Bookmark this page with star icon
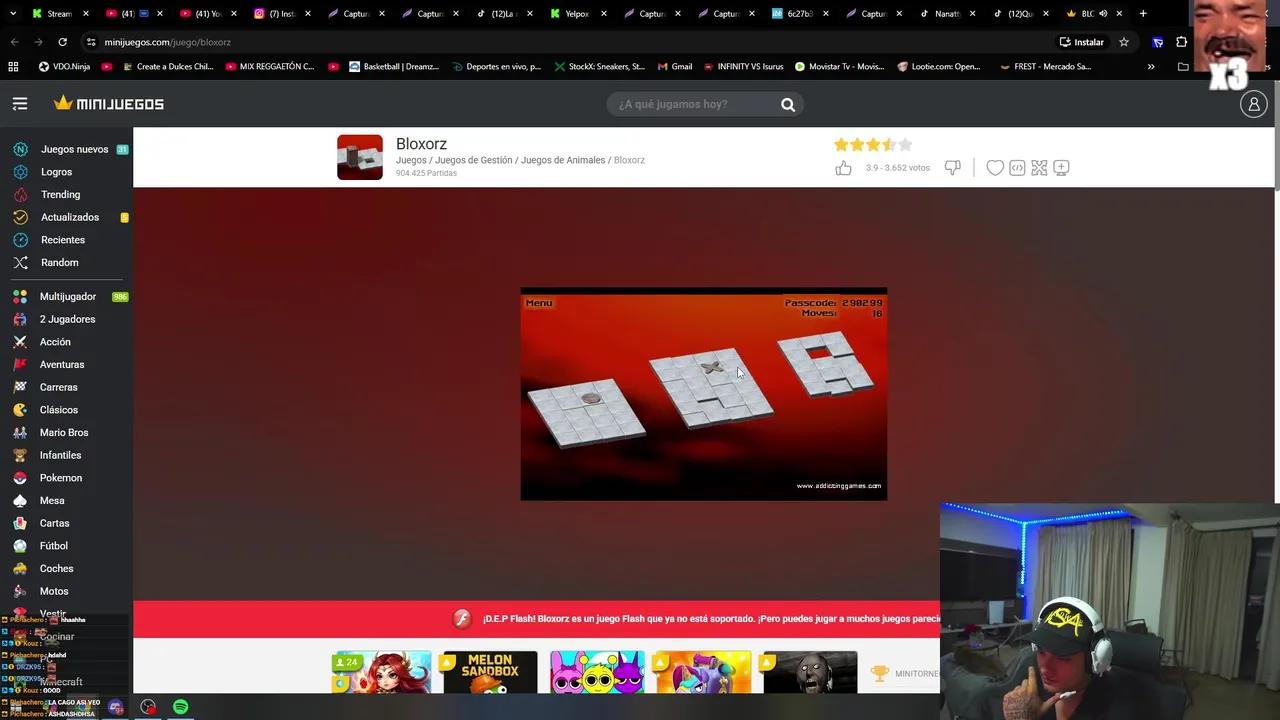Screen dimensions: 1280x720 [1124, 42]
